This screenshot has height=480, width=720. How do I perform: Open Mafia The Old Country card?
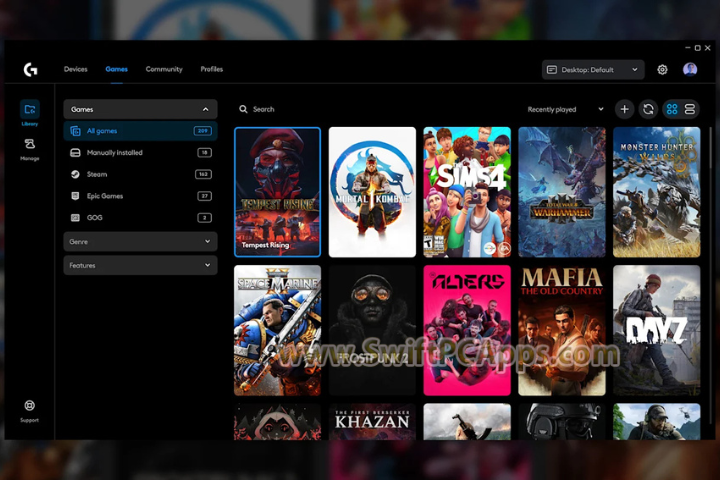562,330
